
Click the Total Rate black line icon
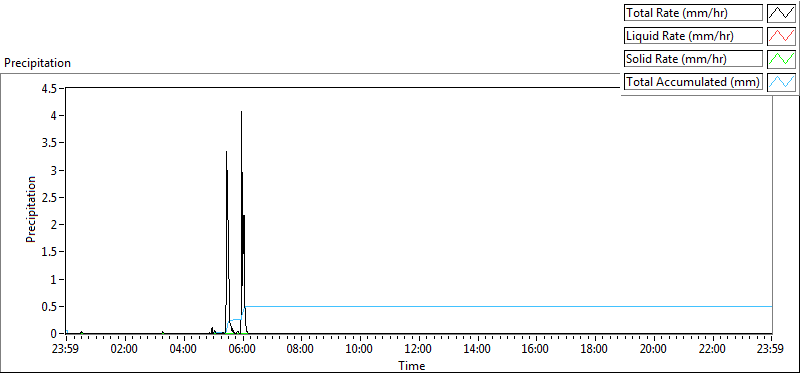[782, 13]
